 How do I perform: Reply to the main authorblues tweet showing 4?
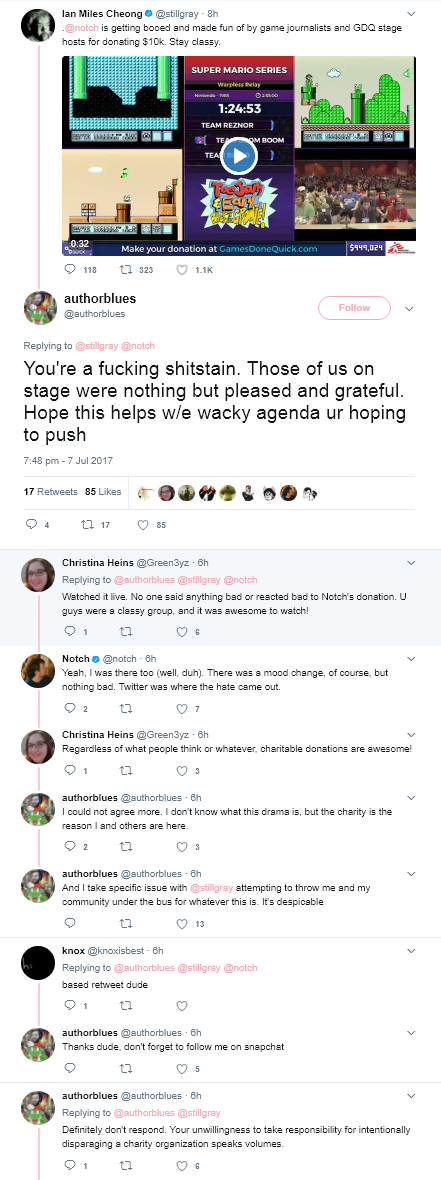[31, 525]
